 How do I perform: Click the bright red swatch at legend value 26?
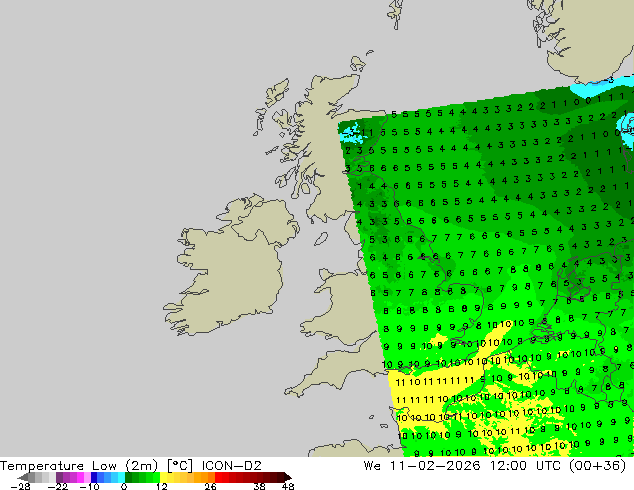click(x=218, y=477)
